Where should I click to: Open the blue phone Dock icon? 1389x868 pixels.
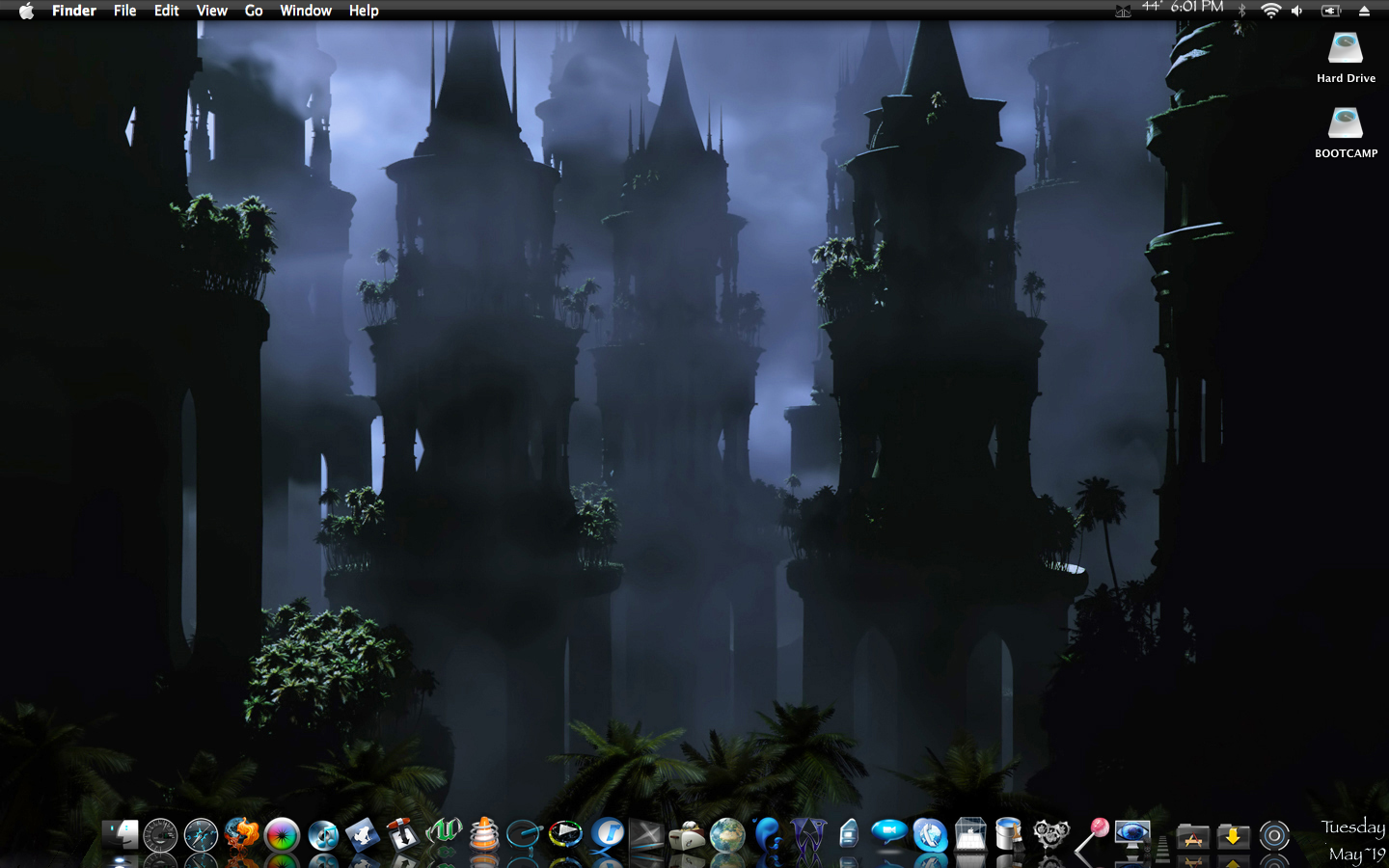coord(930,835)
